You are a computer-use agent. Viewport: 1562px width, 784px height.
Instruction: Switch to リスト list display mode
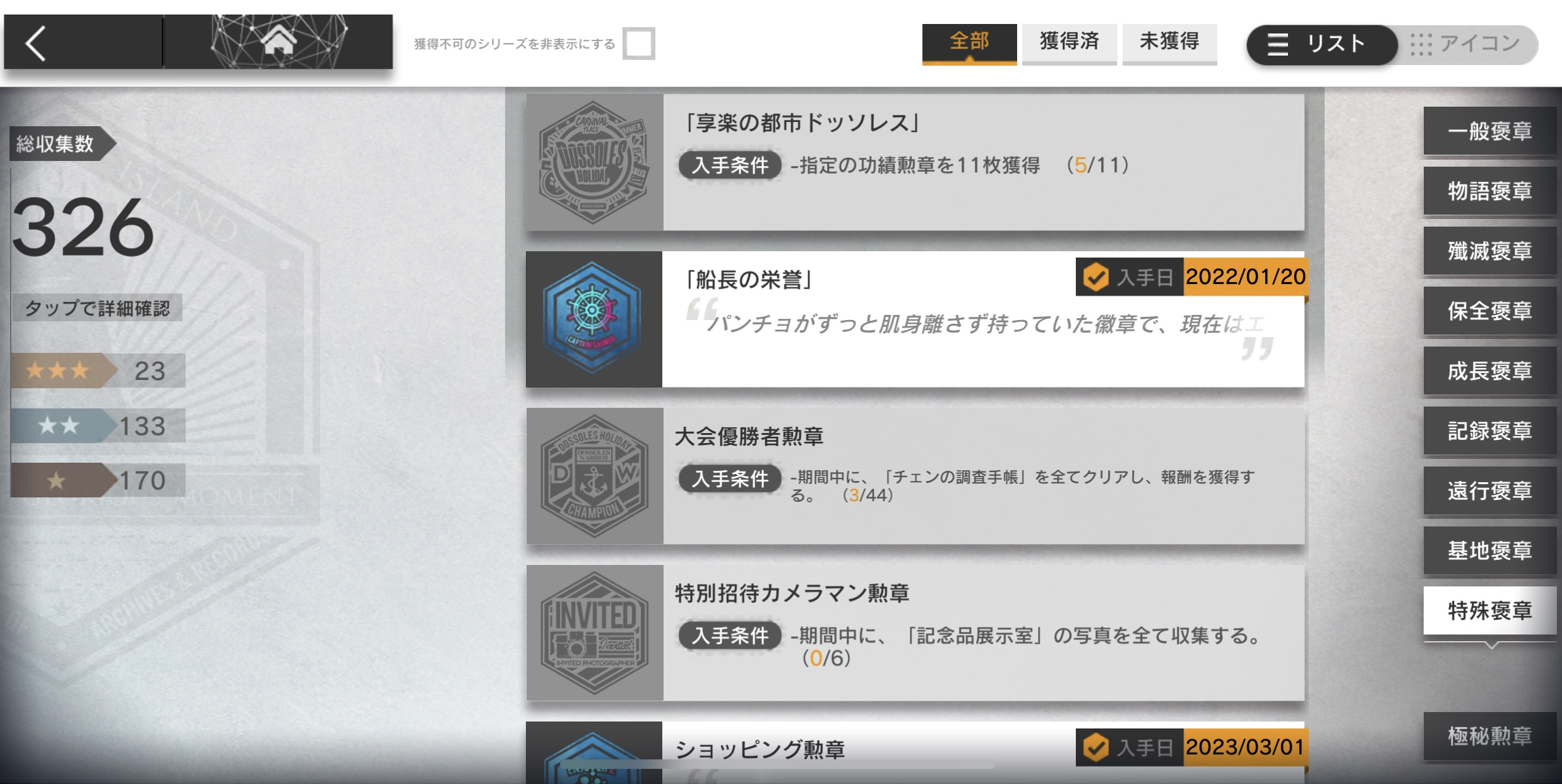[x=1321, y=44]
